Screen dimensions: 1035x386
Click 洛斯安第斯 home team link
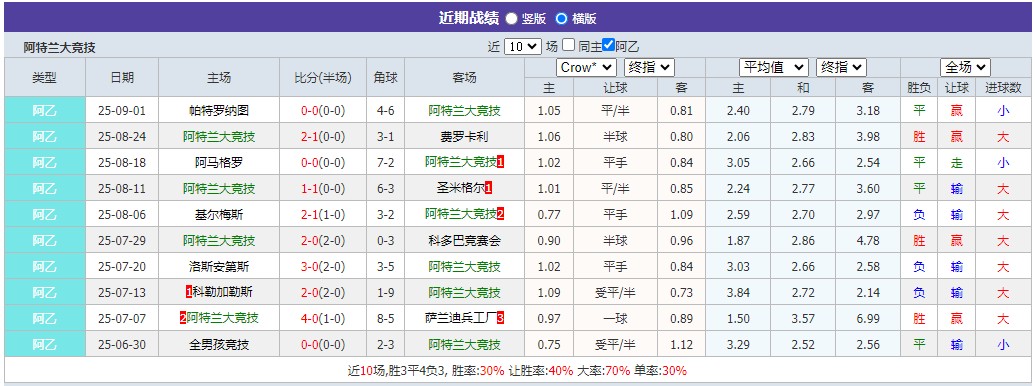(x=219, y=267)
